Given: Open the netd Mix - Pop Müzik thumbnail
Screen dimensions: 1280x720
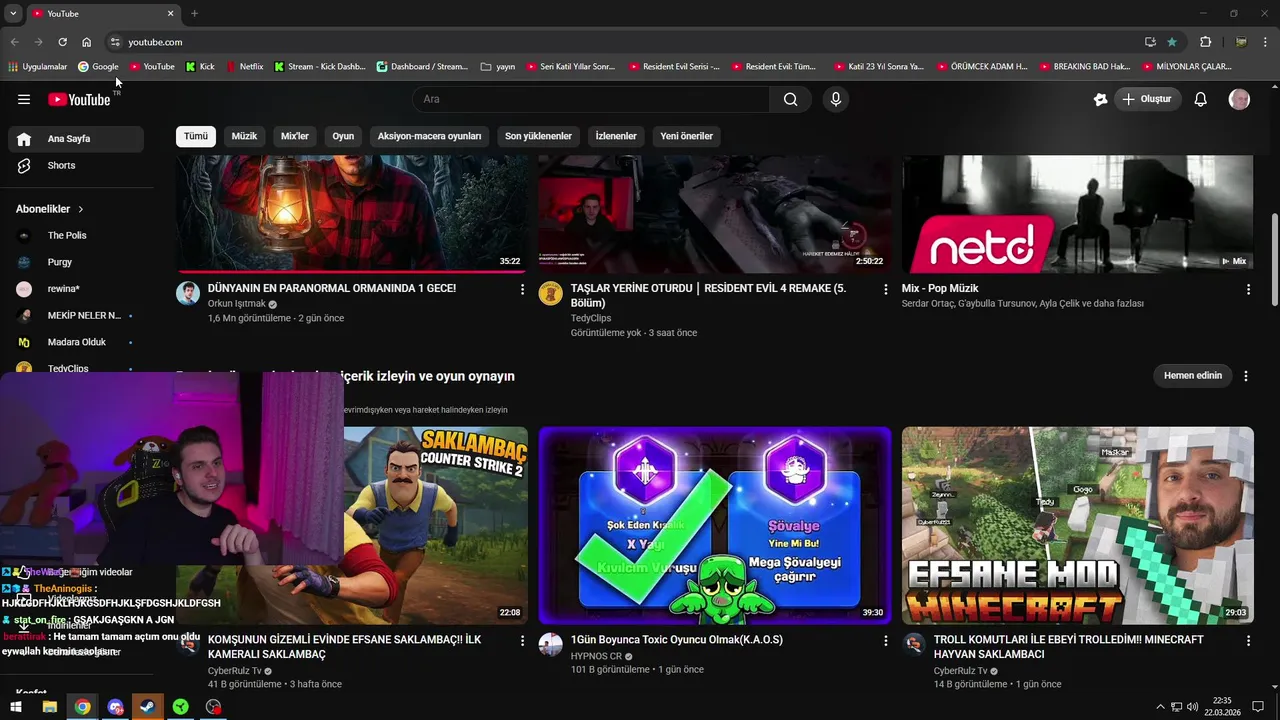Looking at the screenshot, I should 1078,214.
